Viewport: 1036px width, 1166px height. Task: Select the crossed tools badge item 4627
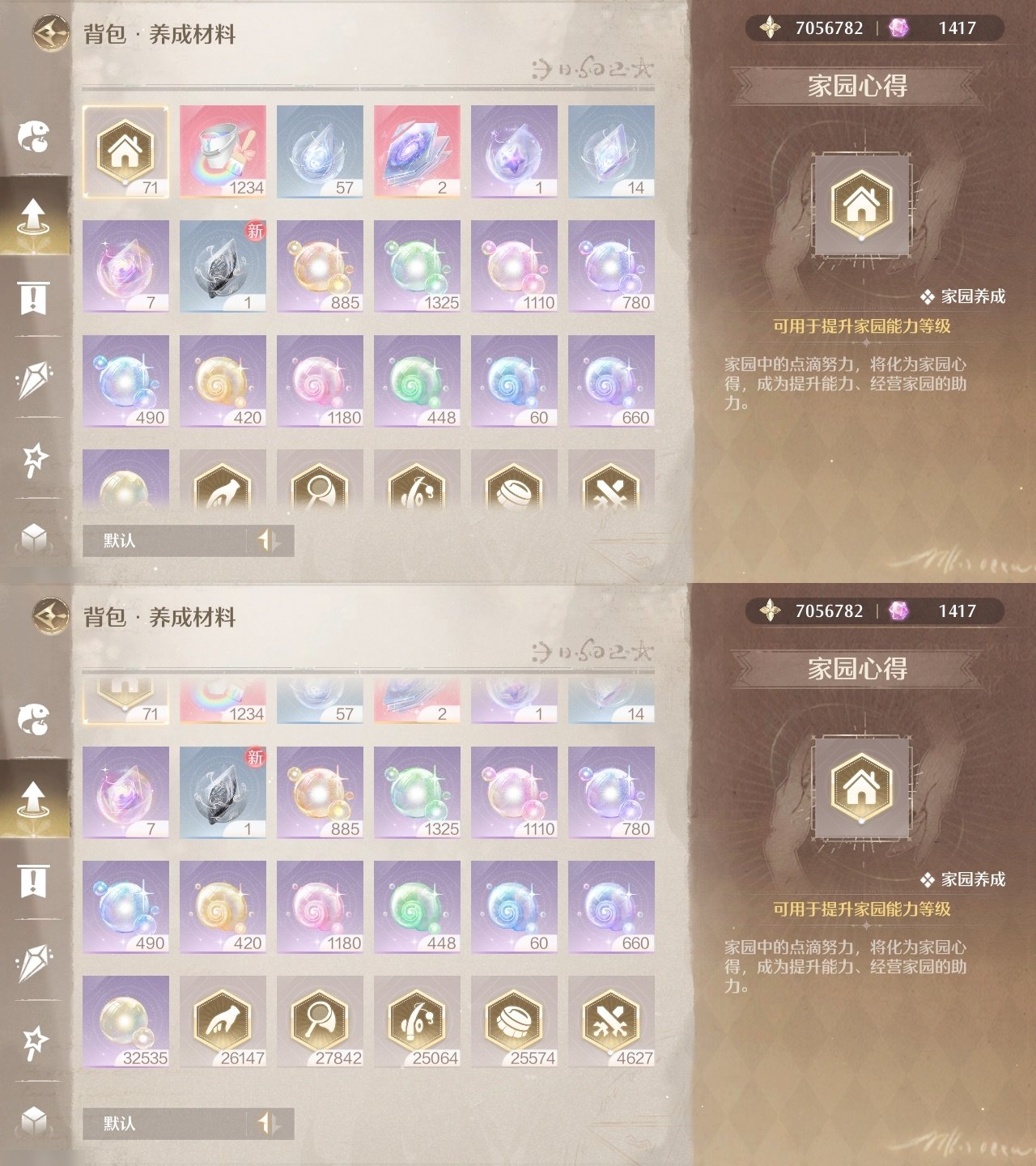[x=611, y=1022]
